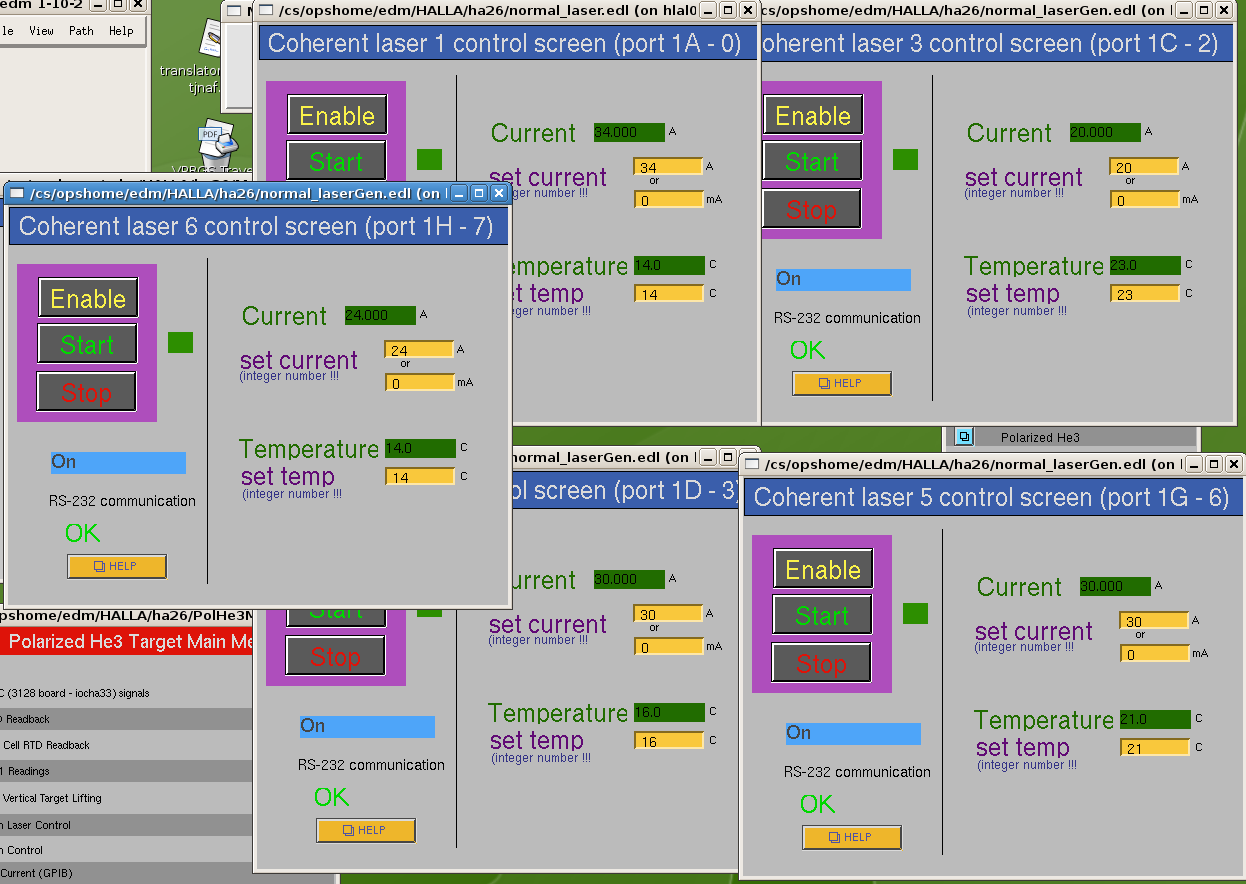
Task: Click Start in the laser 3 window
Action: tap(813, 161)
